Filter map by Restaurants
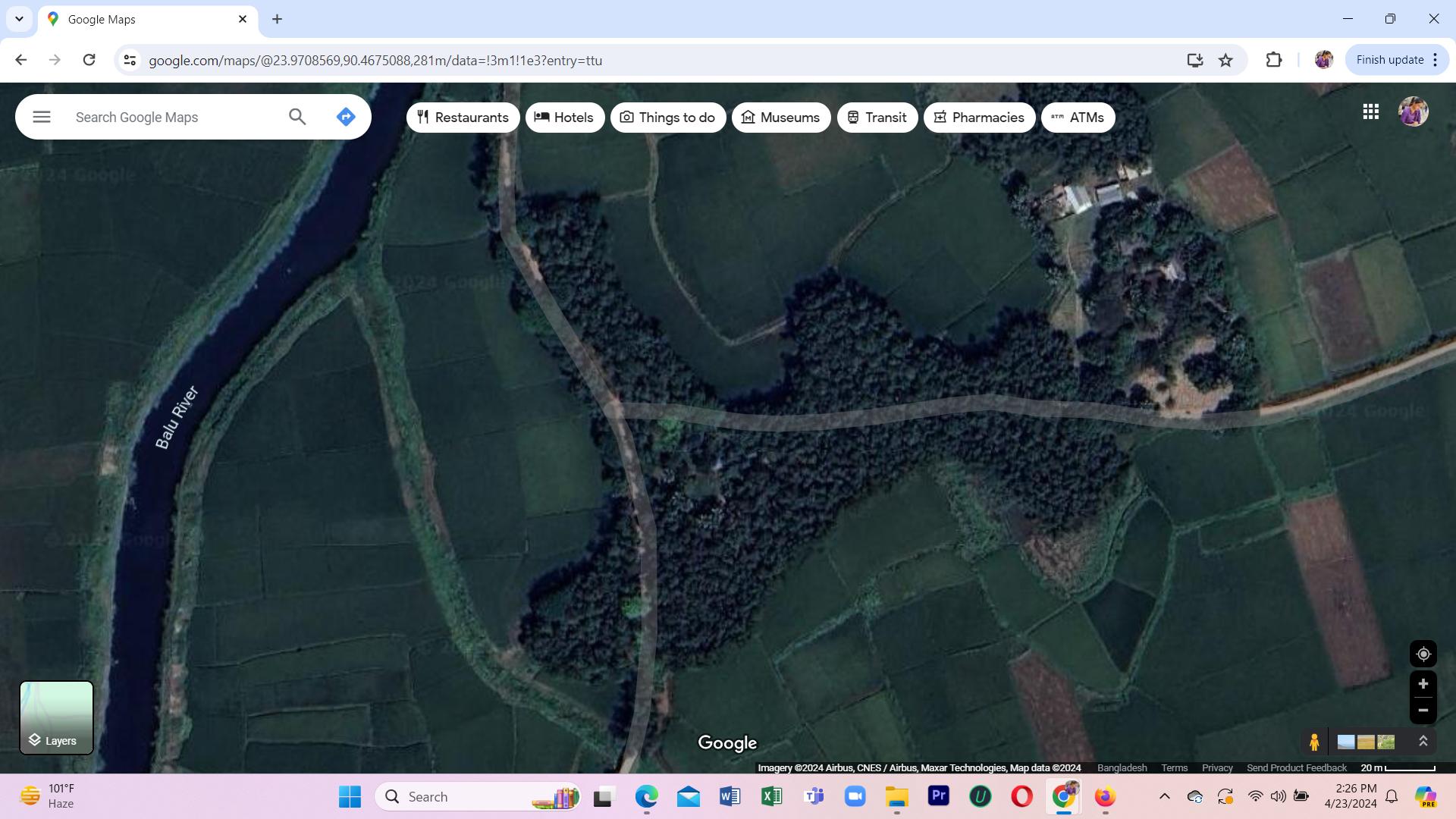Screen dimensions: 1456x819 coord(463,118)
